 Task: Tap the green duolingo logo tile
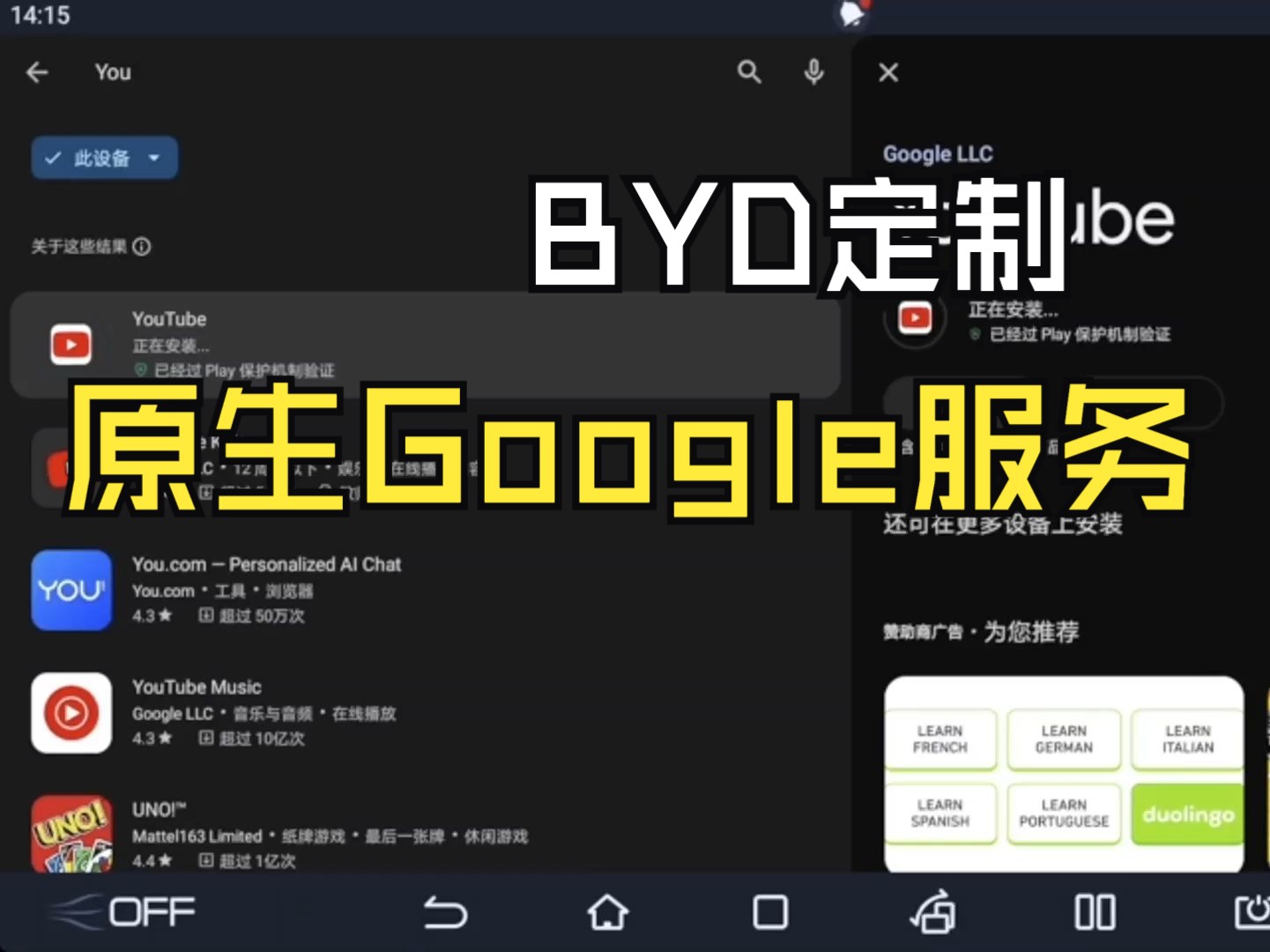point(1188,814)
